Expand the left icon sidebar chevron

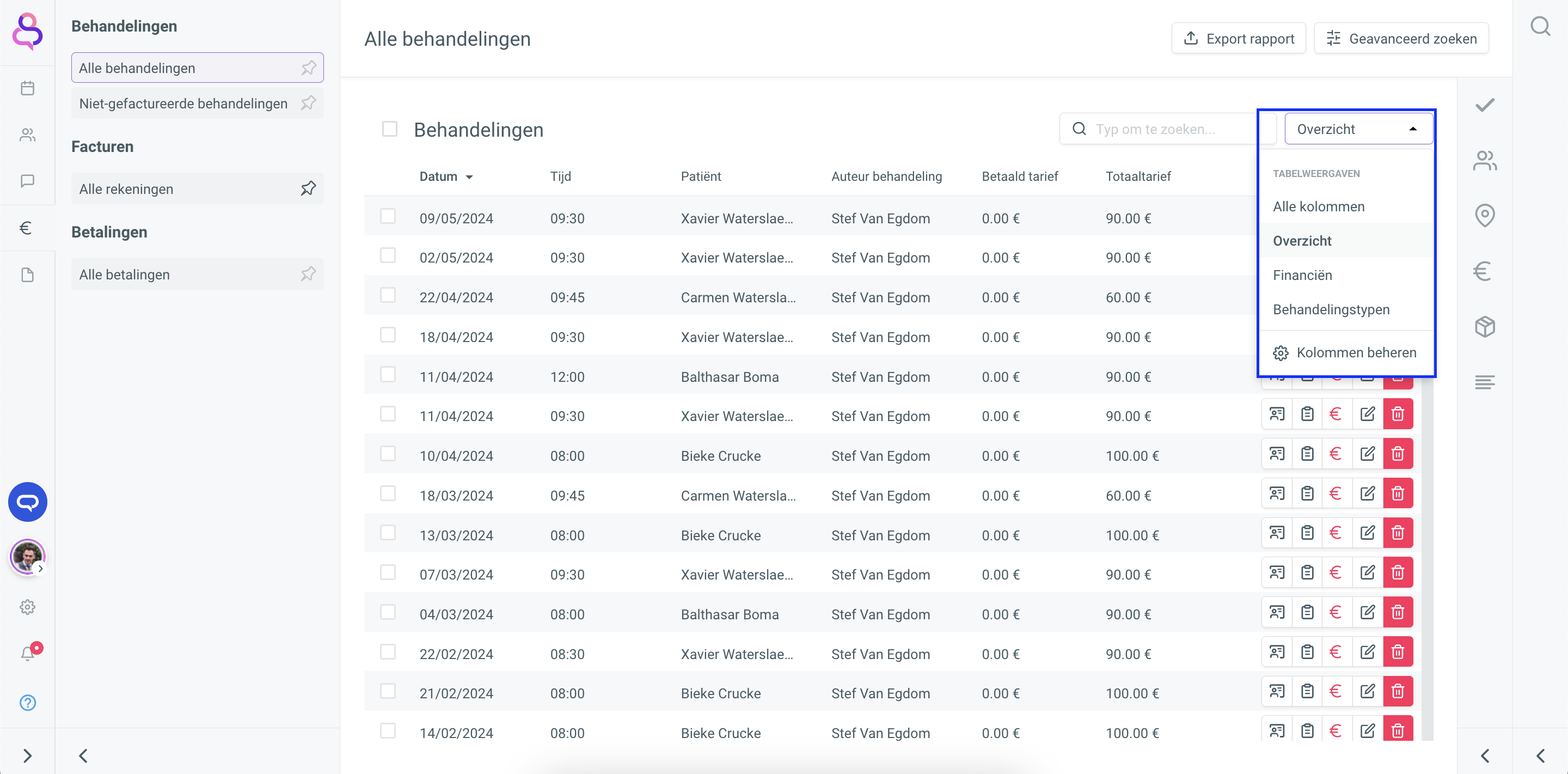pyautogui.click(x=27, y=755)
